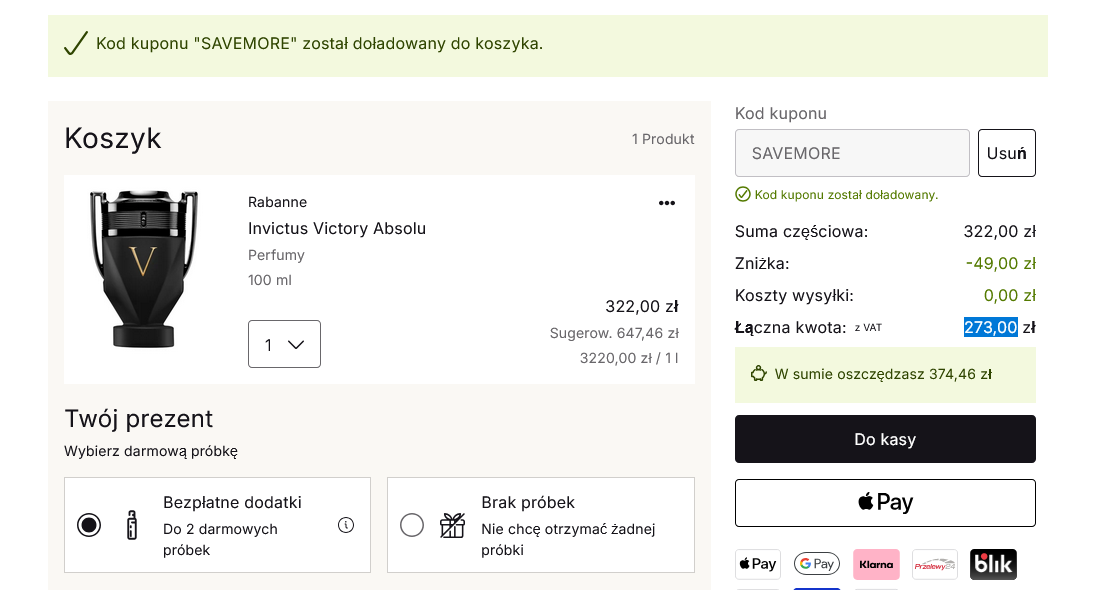Click the Google Pay payment badge
The width and height of the screenshot is (1098, 590).
[x=816, y=563]
